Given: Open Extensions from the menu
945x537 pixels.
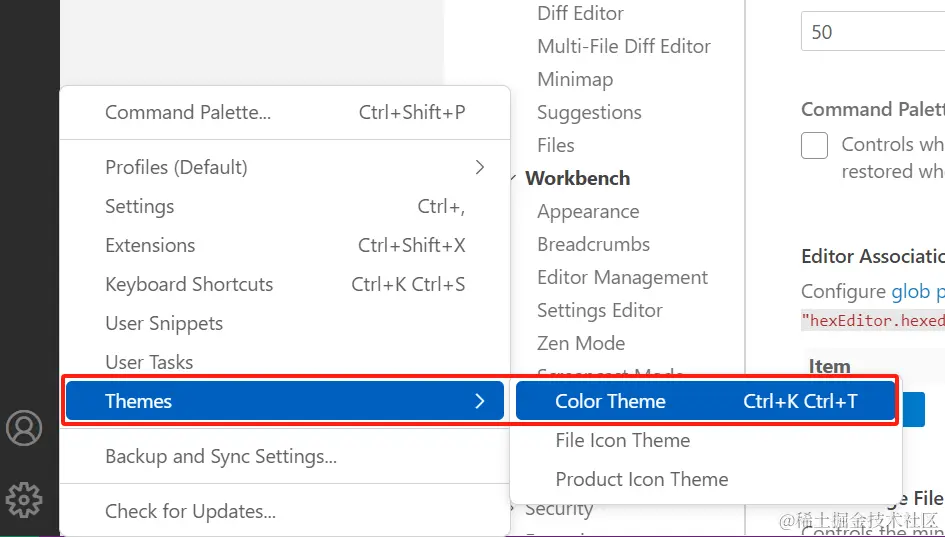Looking at the screenshot, I should 150,245.
